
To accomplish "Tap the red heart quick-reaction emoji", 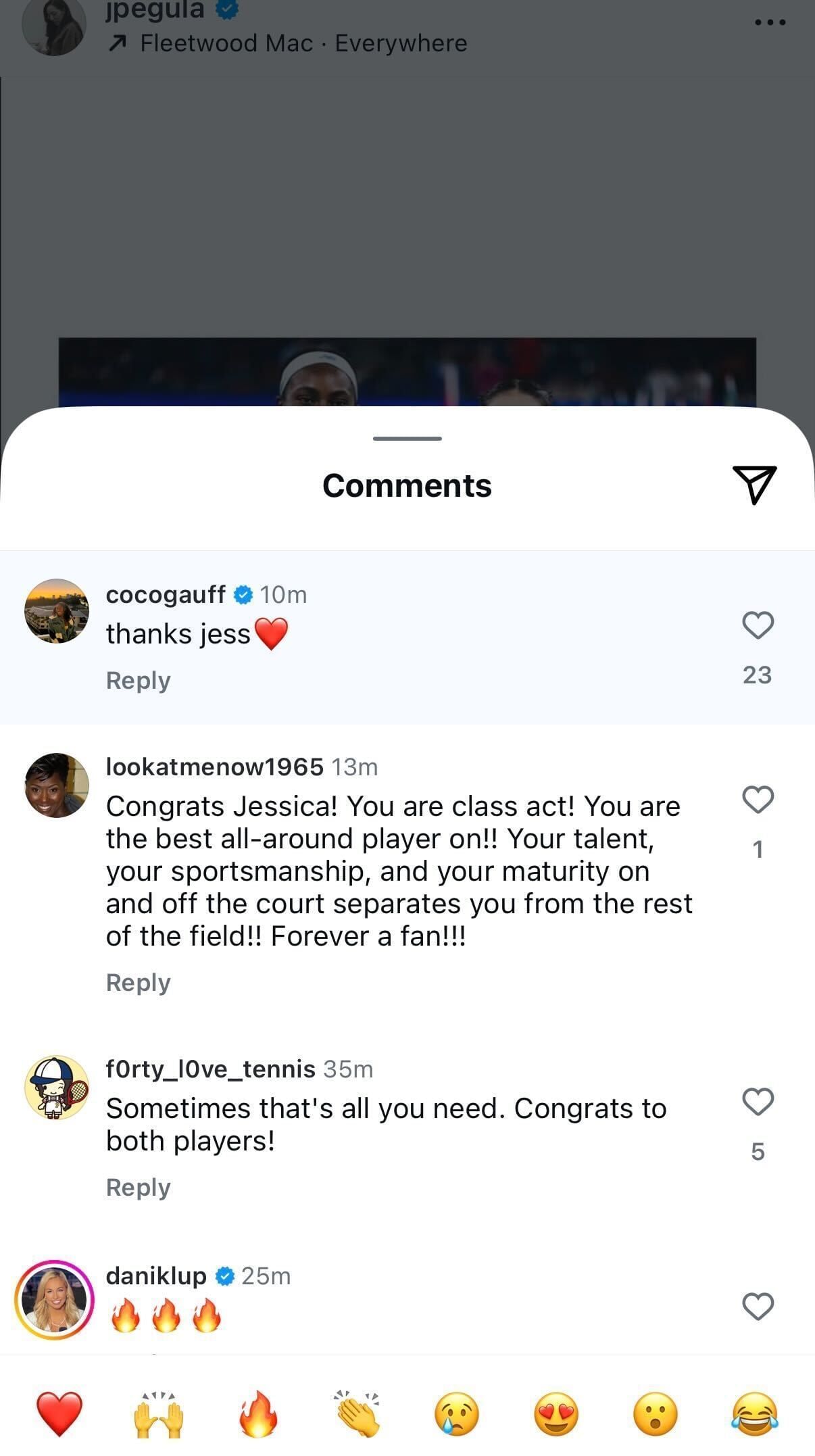I will point(59,1413).
